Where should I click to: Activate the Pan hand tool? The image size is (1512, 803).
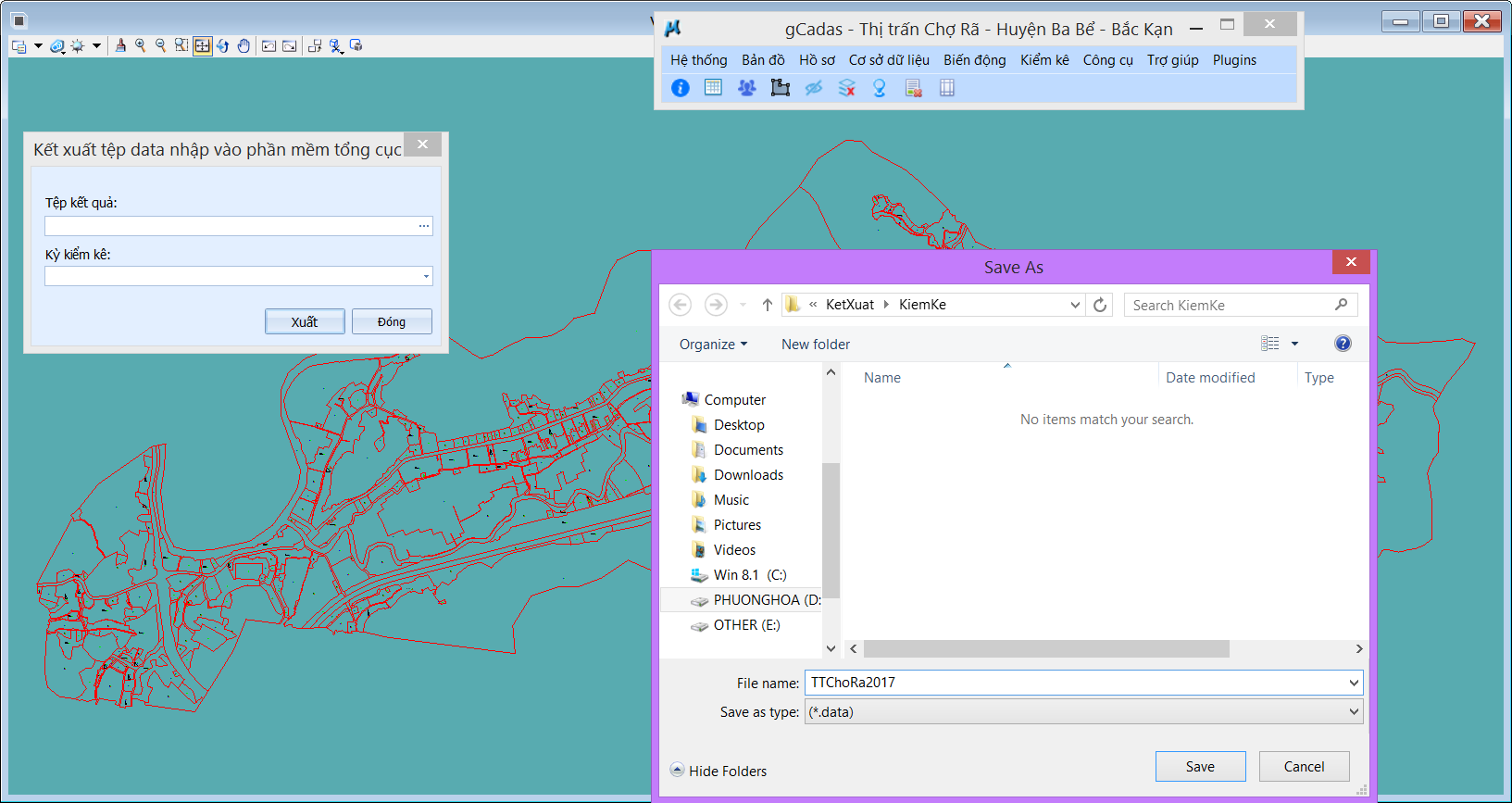(x=244, y=45)
